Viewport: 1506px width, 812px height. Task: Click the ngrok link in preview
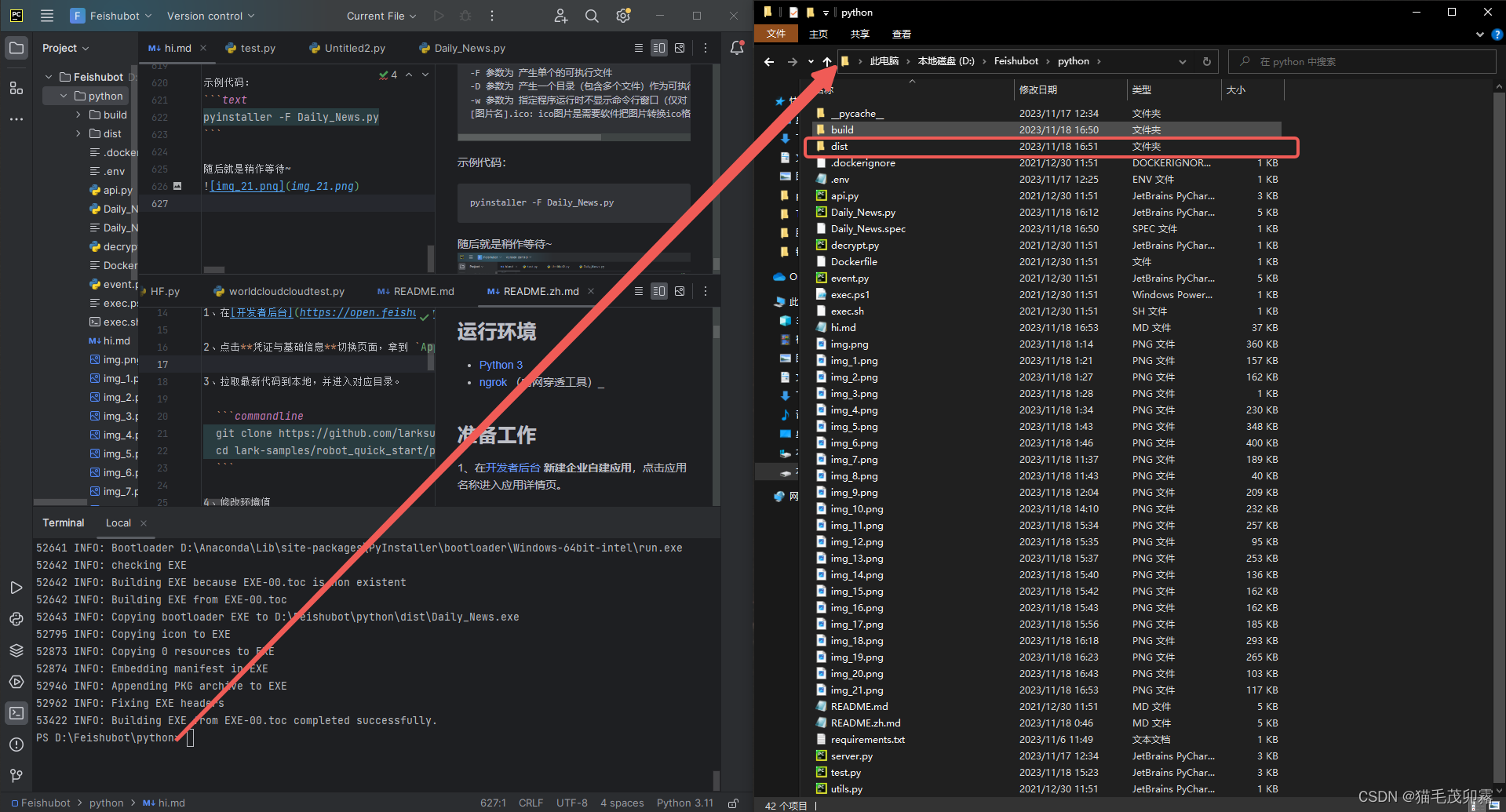(493, 382)
